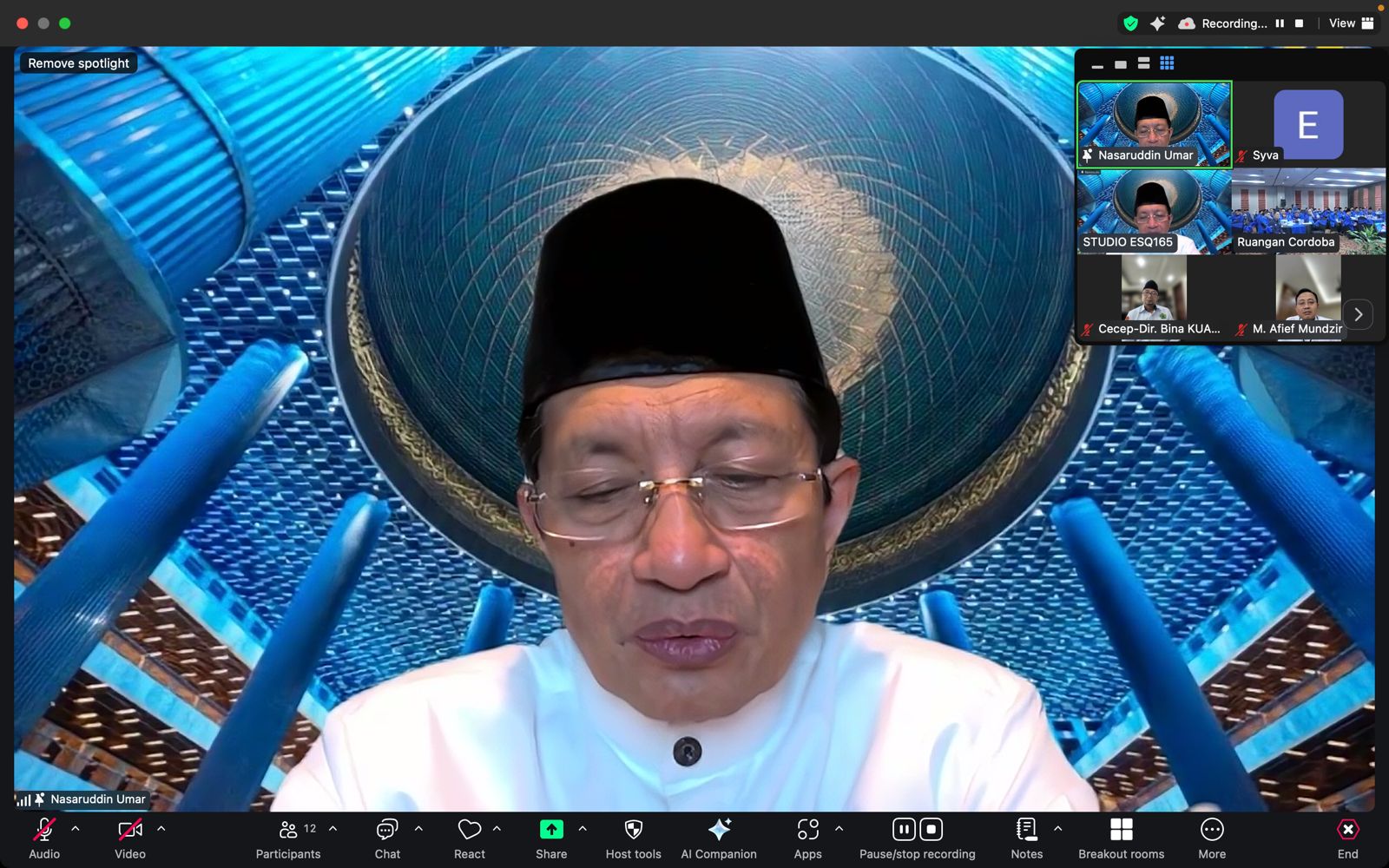
Task: Switch thumbnail panel to single-video view
Action: coord(1121,64)
